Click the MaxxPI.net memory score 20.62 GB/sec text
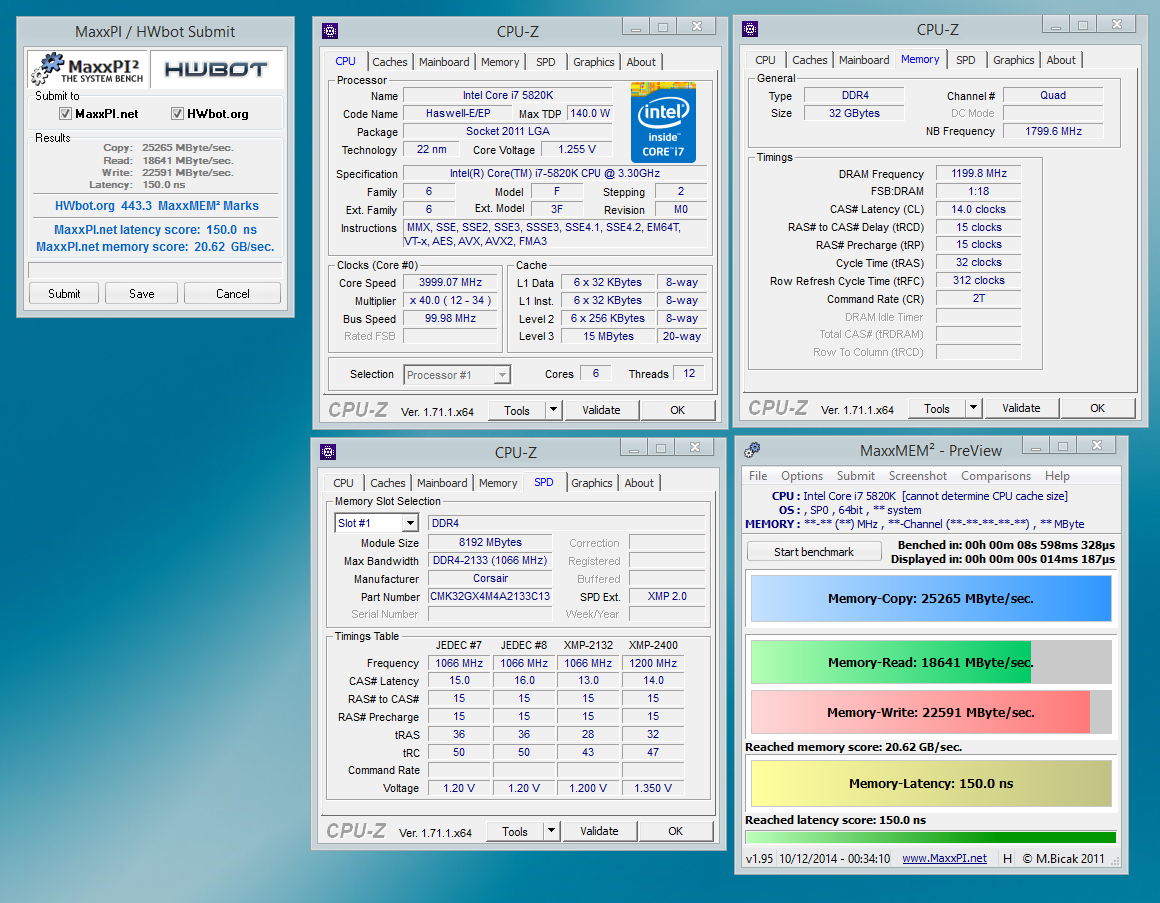The width and height of the screenshot is (1160, 903). click(155, 247)
